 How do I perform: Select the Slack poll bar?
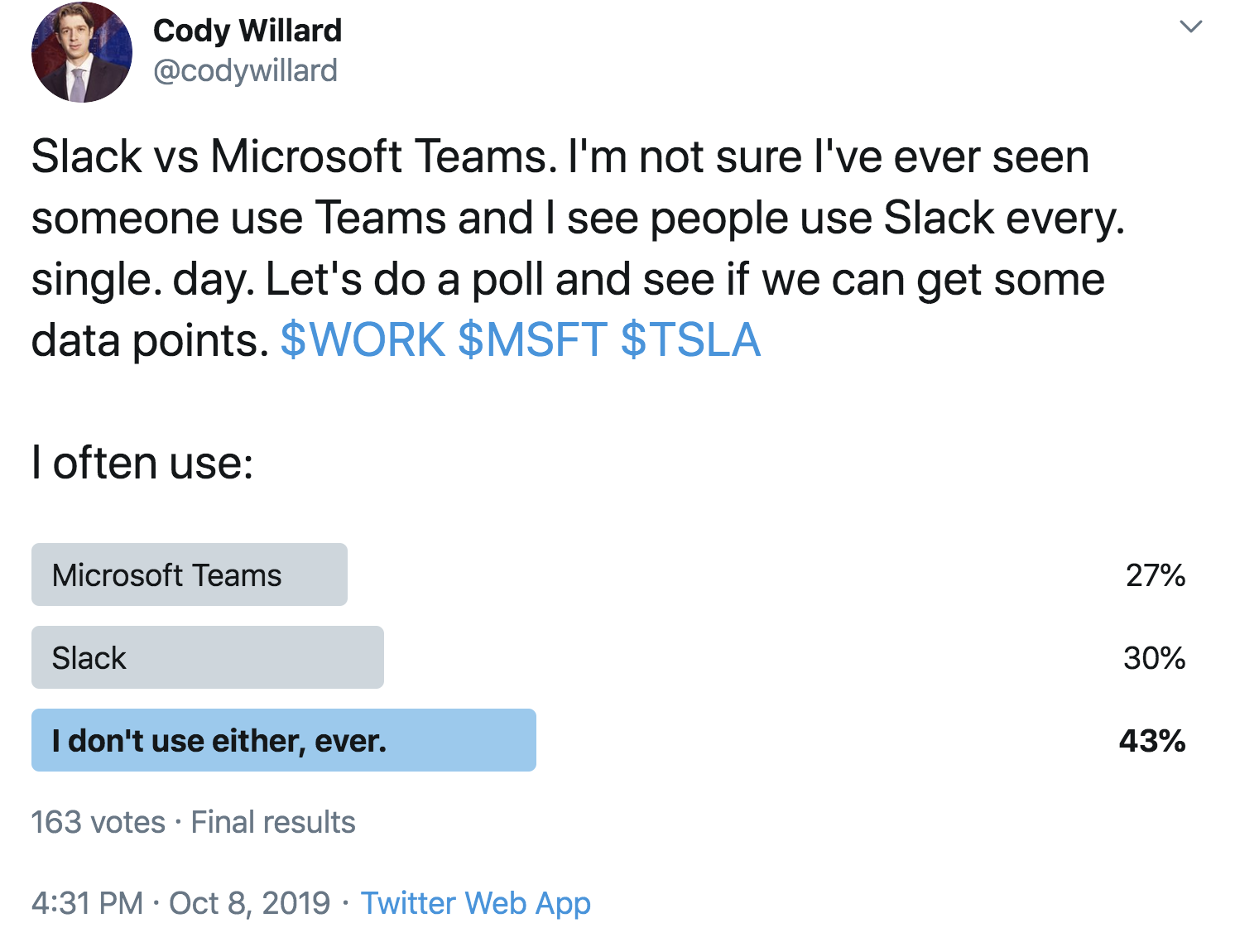(x=208, y=657)
